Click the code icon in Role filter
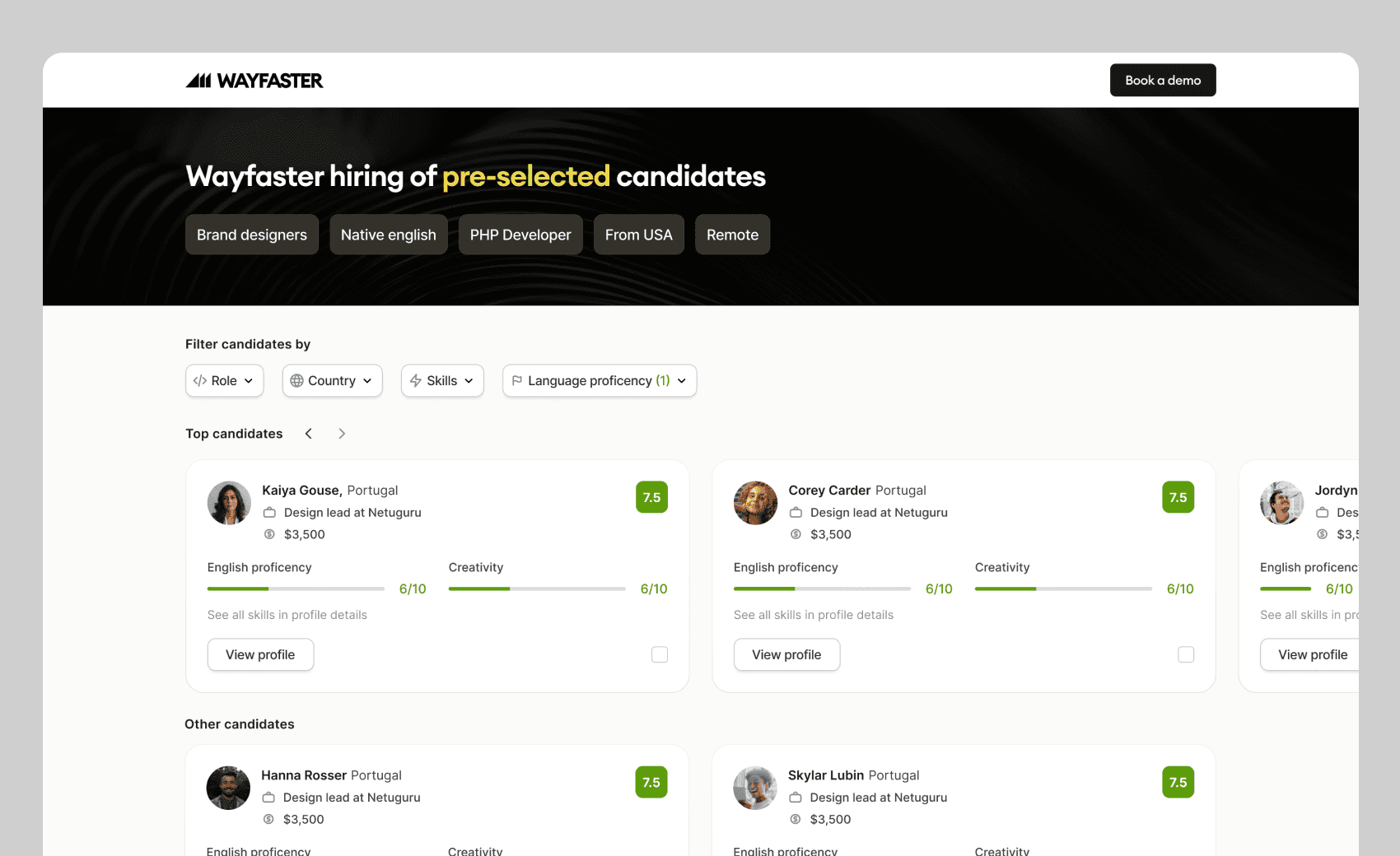The image size is (1400, 856). 200,380
